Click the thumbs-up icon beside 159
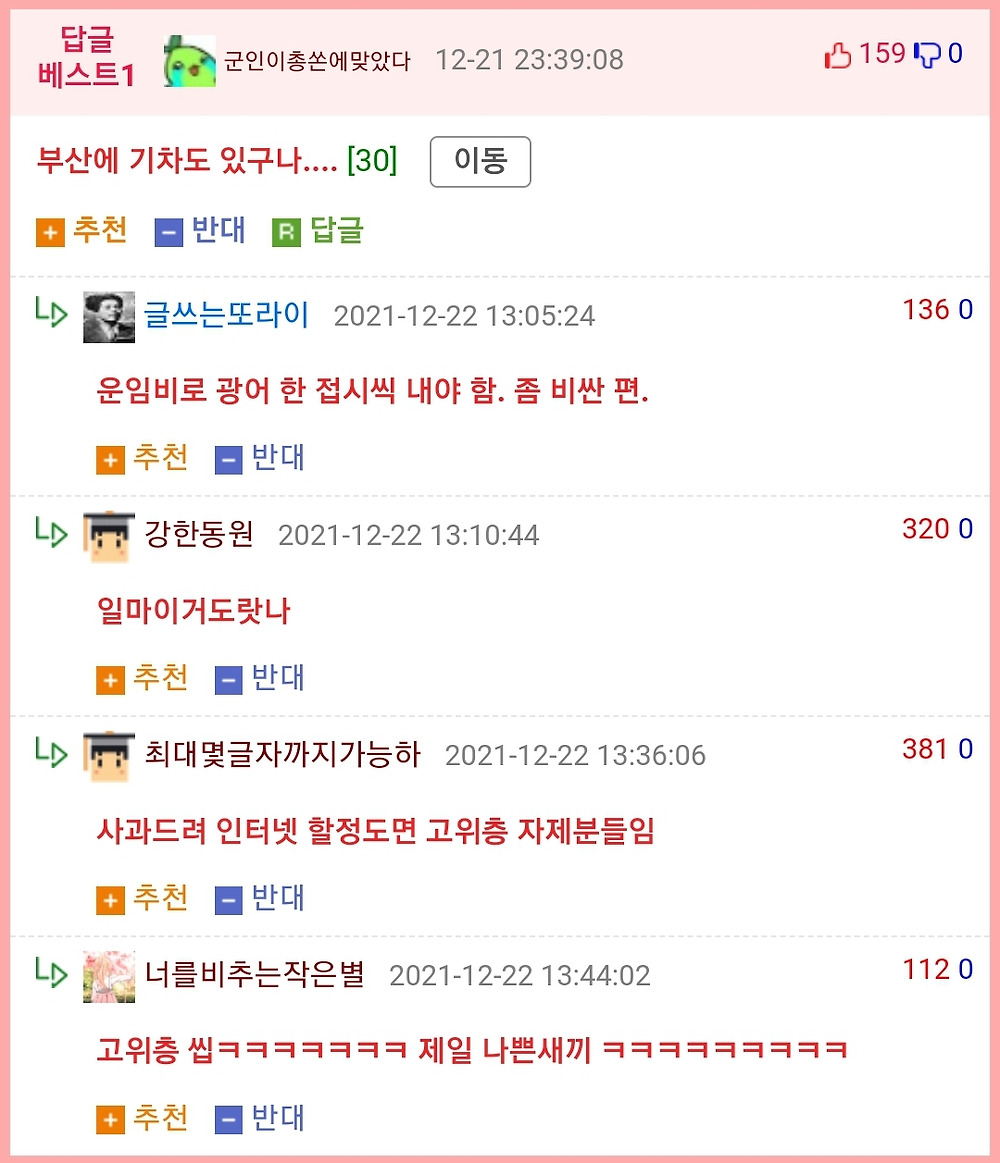The image size is (1000, 1163). [838, 56]
